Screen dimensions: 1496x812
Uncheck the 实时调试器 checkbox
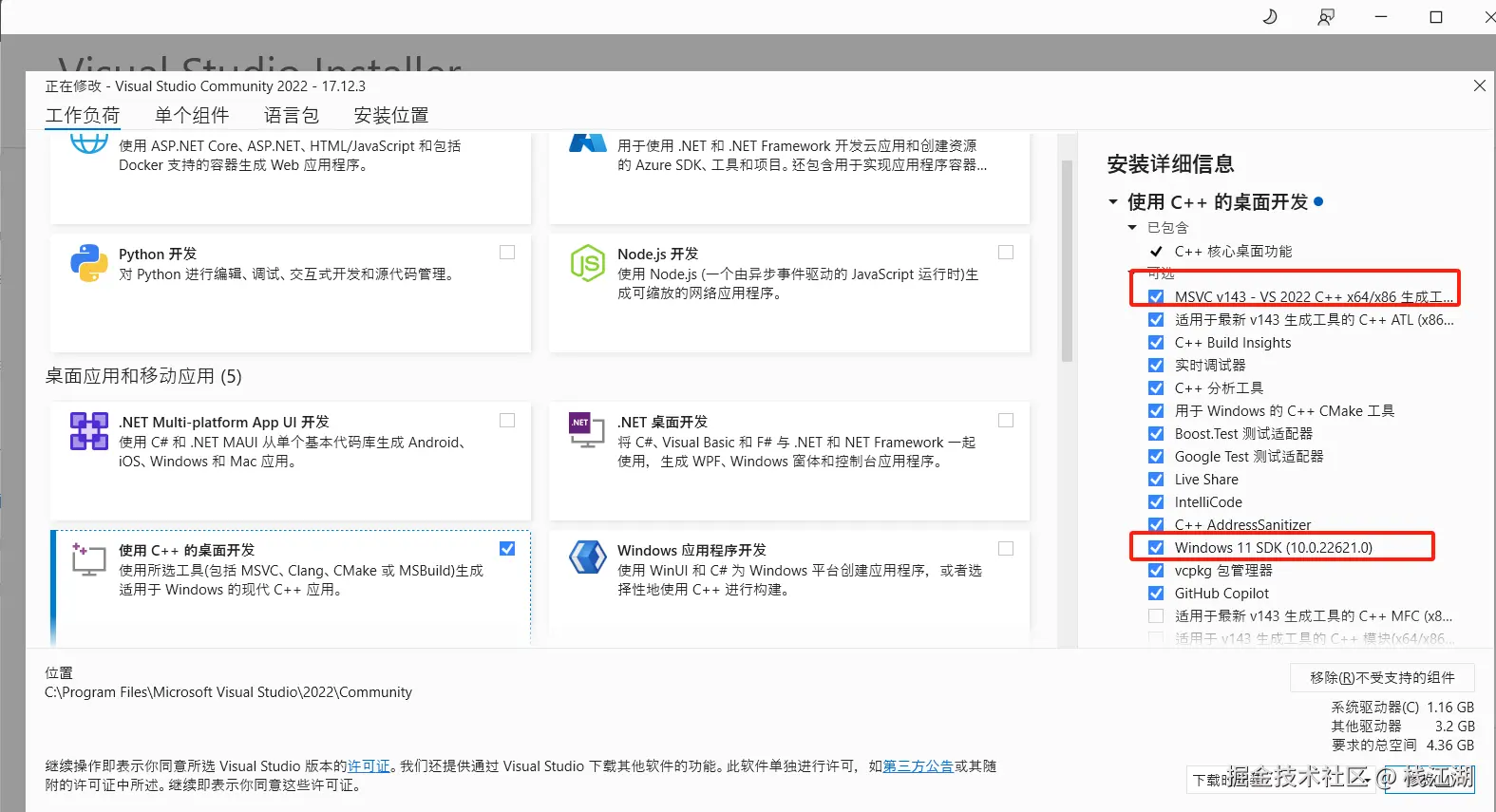1156,366
